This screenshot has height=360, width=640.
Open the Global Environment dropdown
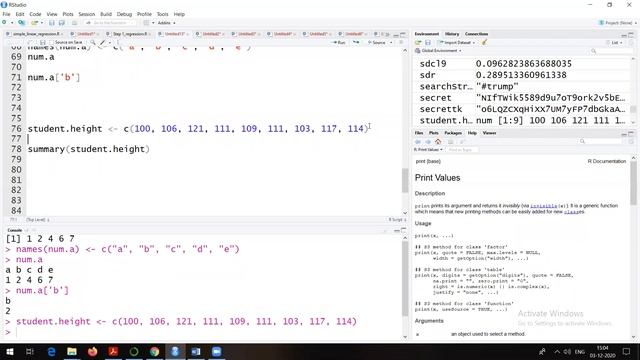point(438,51)
